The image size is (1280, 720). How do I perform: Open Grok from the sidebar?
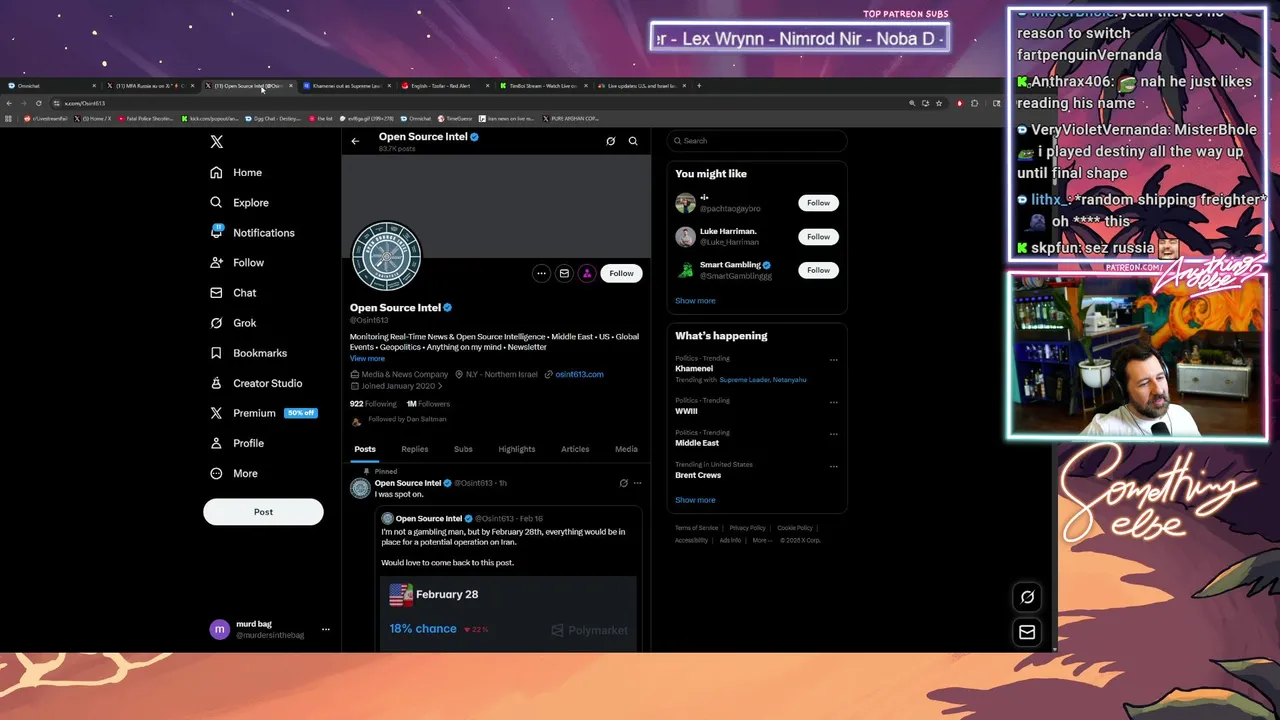[x=233, y=322]
